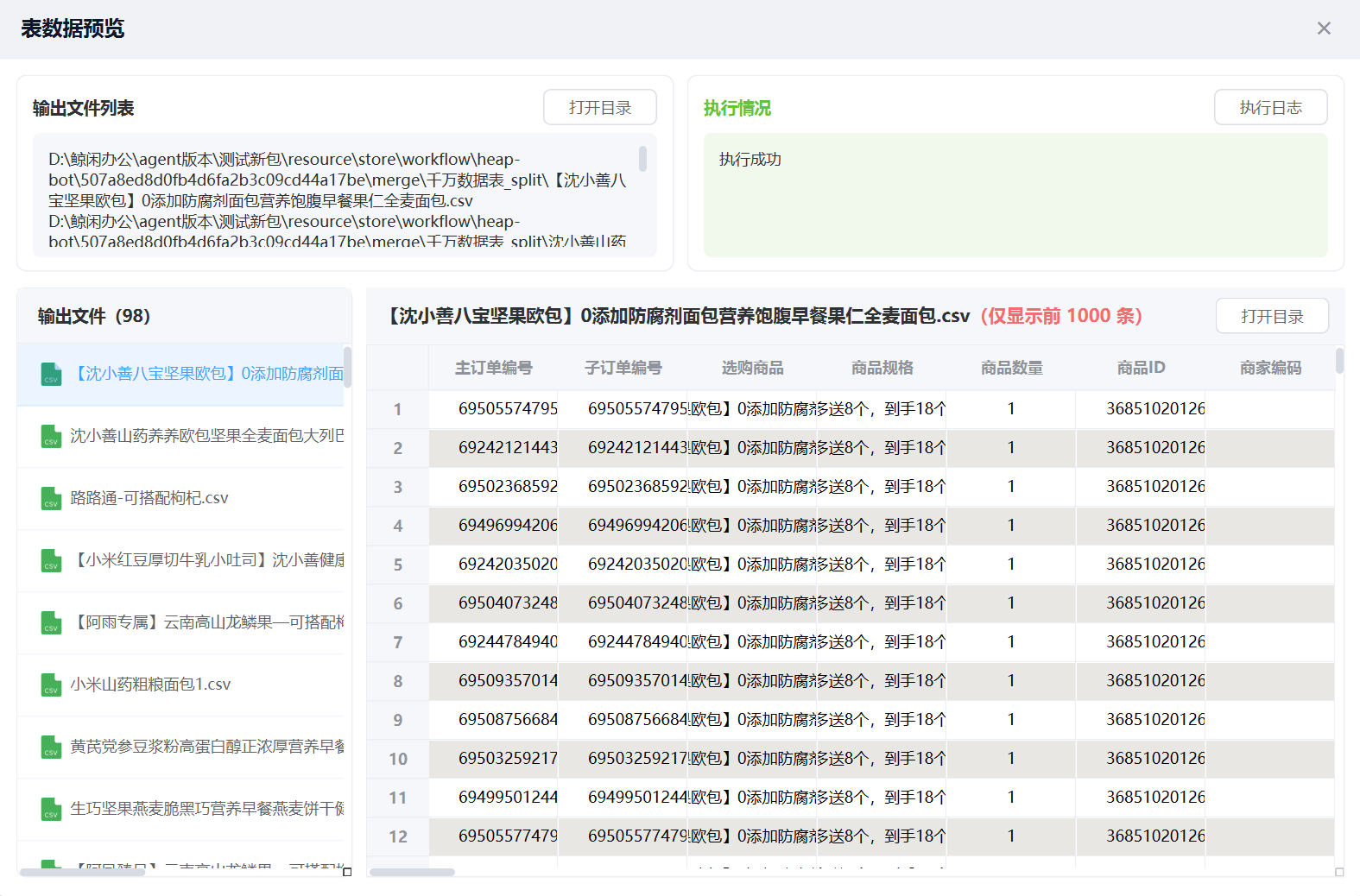Viewport: 1360px width, 896px height.
Task: Open the 执行日志 execution log
Action: click(x=1270, y=108)
